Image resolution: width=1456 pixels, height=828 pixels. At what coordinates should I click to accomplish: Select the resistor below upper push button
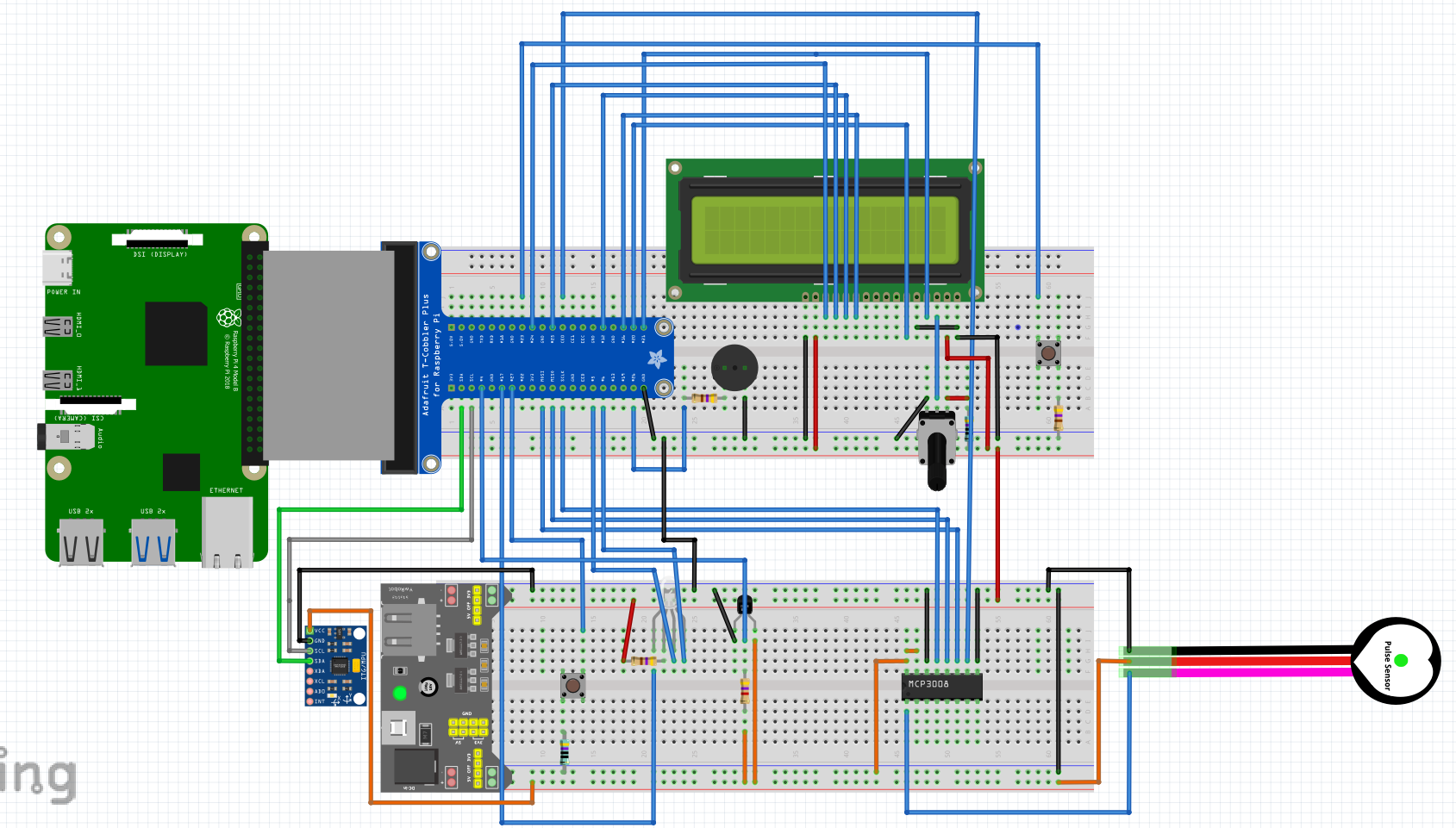pos(1059,418)
